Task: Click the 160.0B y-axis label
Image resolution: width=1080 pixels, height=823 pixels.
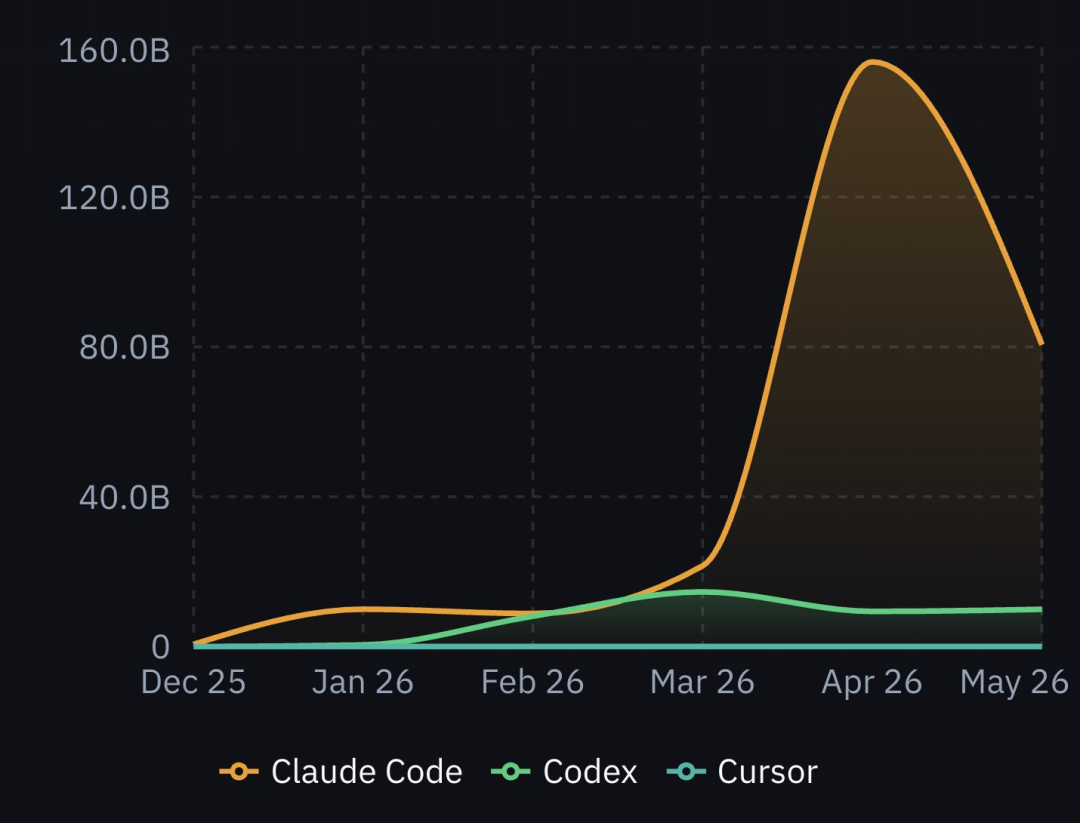Action: [x=114, y=51]
